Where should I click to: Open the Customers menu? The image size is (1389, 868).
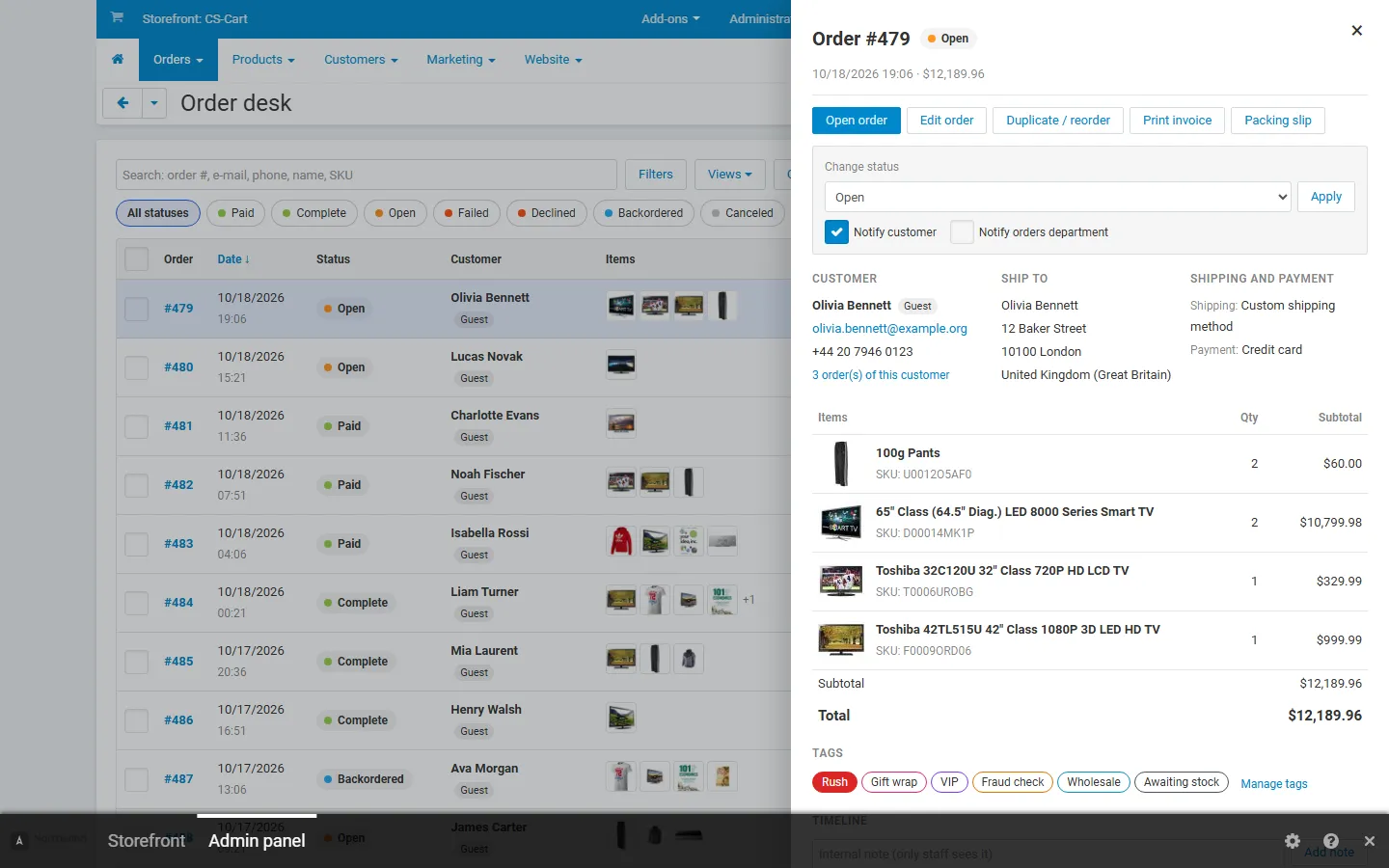click(361, 60)
